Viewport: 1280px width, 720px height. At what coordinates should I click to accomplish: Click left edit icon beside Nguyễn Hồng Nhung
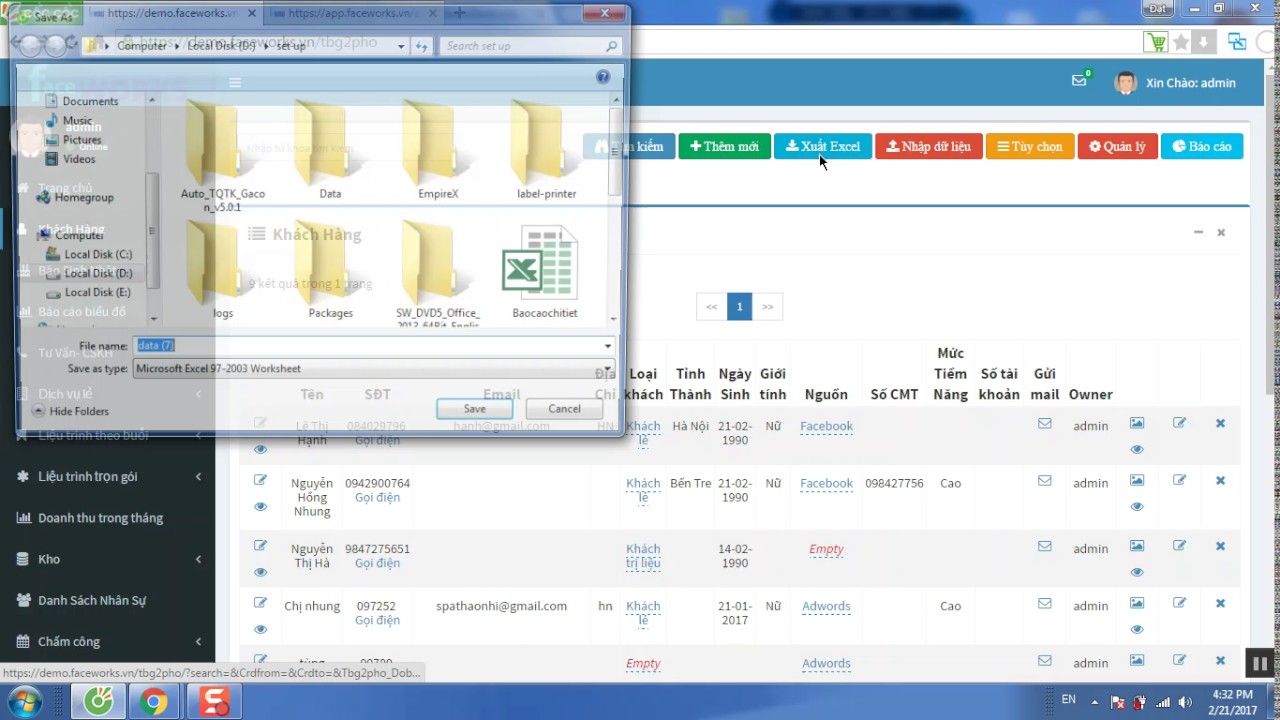260,481
